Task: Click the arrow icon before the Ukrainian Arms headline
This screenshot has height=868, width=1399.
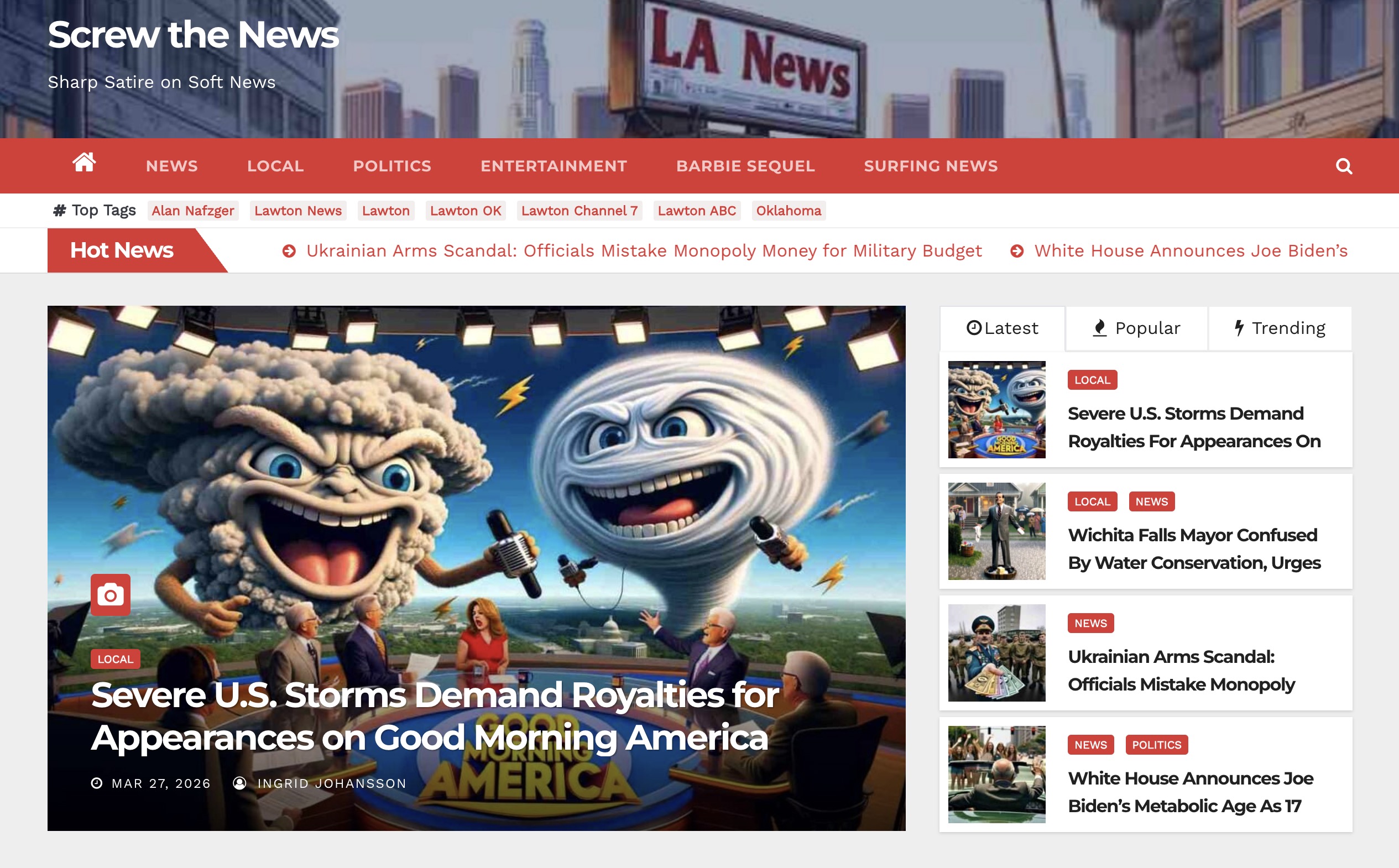Action: (x=288, y=250)
